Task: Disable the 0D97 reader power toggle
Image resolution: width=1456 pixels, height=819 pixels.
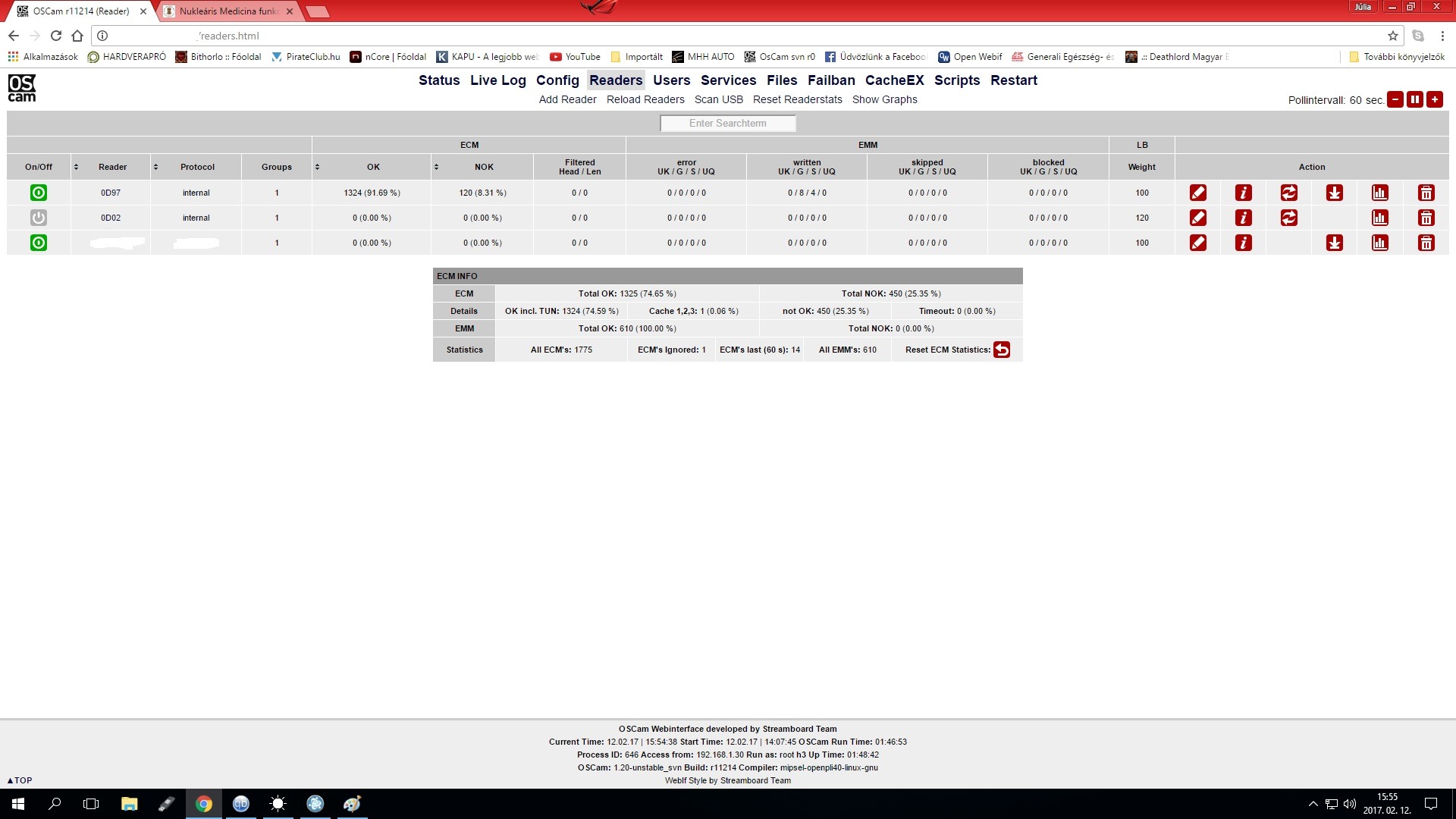Action: pos(39,193)
